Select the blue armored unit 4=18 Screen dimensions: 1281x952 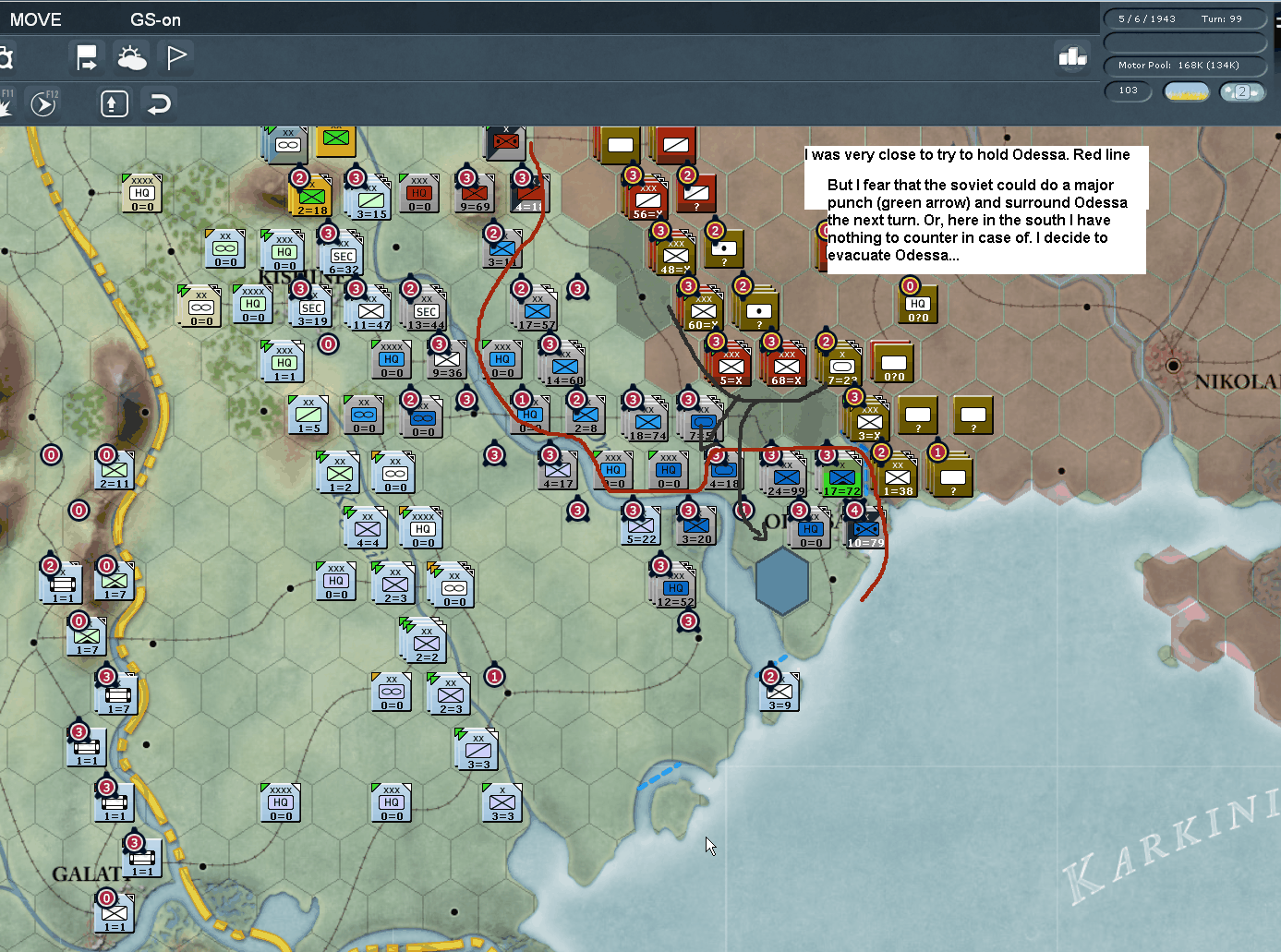pos(724,470)
